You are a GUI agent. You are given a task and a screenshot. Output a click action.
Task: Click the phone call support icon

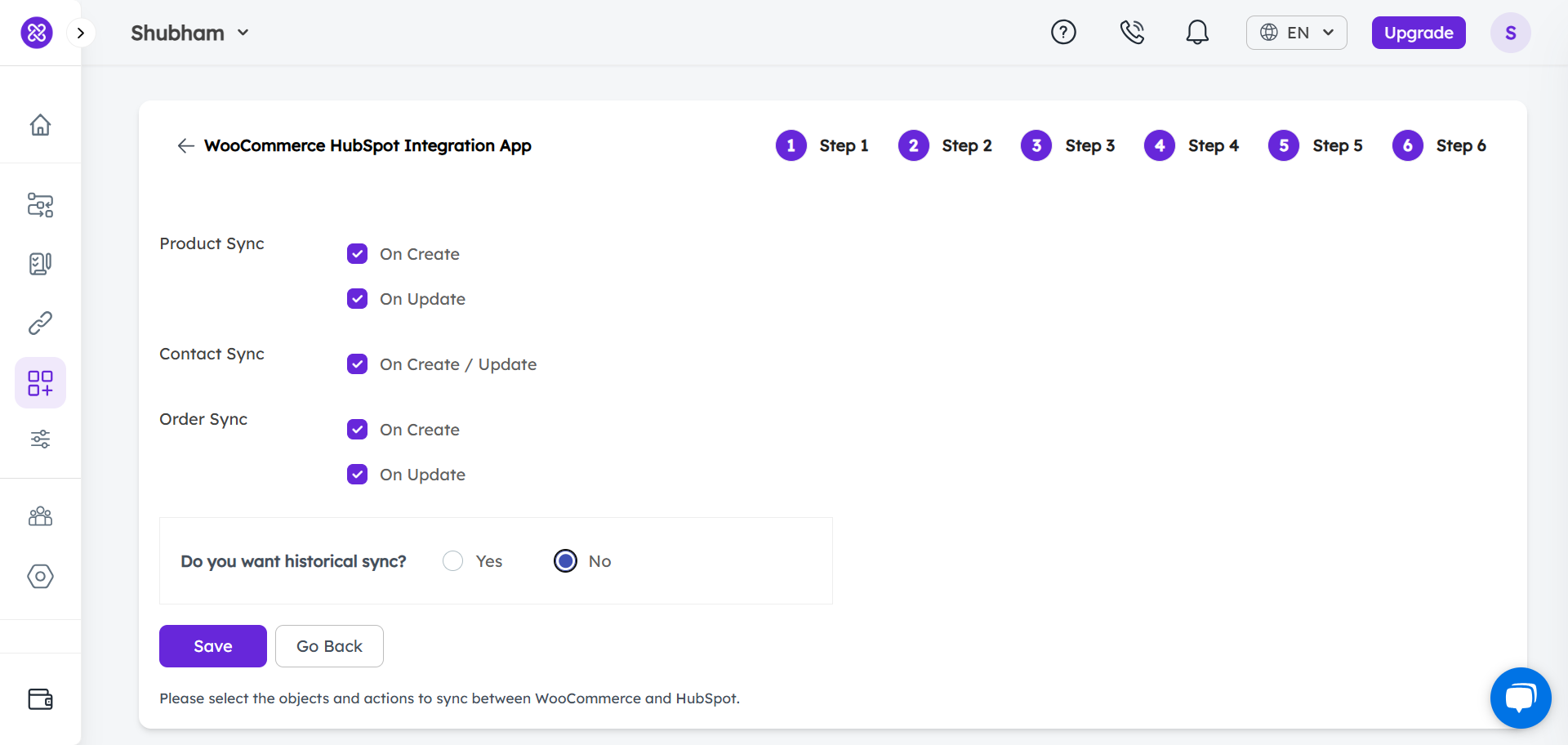click(x=1132, y=33)
